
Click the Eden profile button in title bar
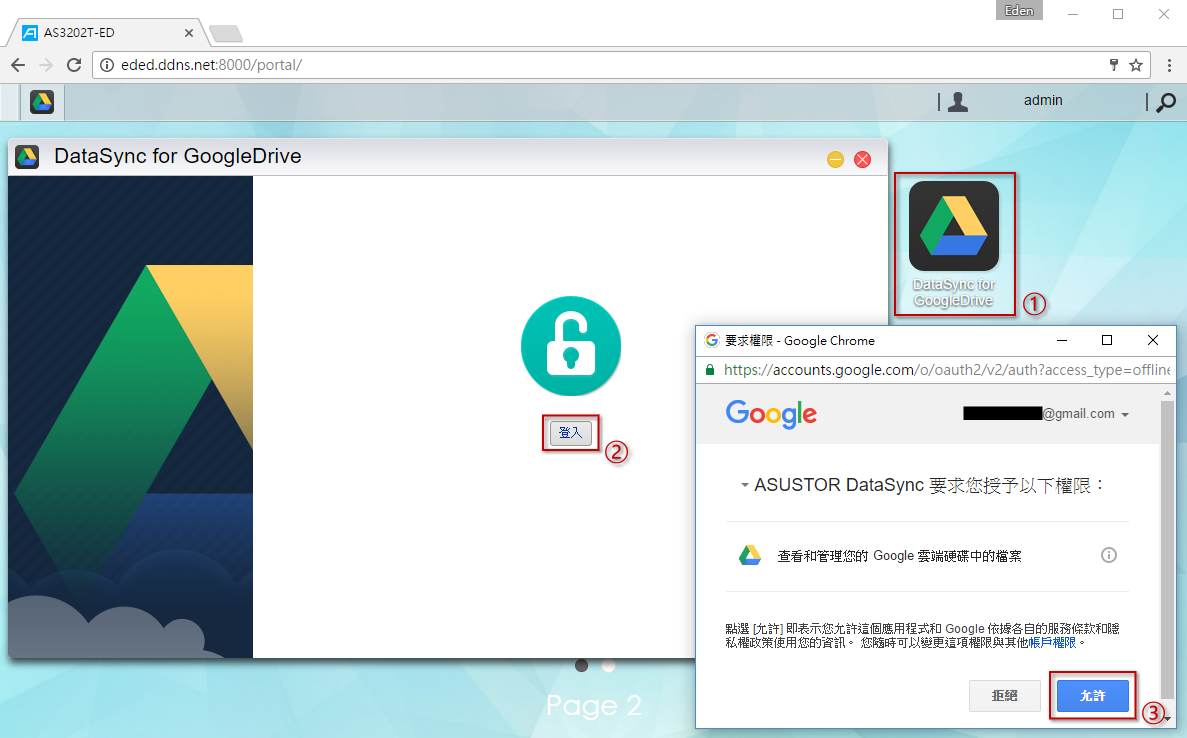[x=1019, y=10]
